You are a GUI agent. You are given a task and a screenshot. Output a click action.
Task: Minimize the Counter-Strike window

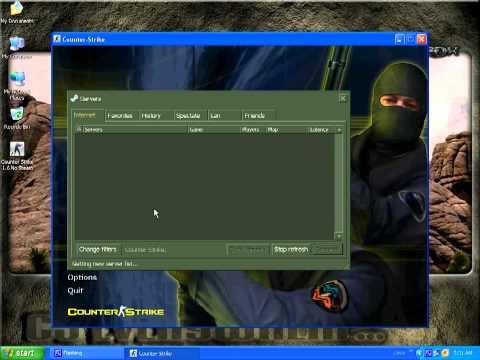point(399,39)
